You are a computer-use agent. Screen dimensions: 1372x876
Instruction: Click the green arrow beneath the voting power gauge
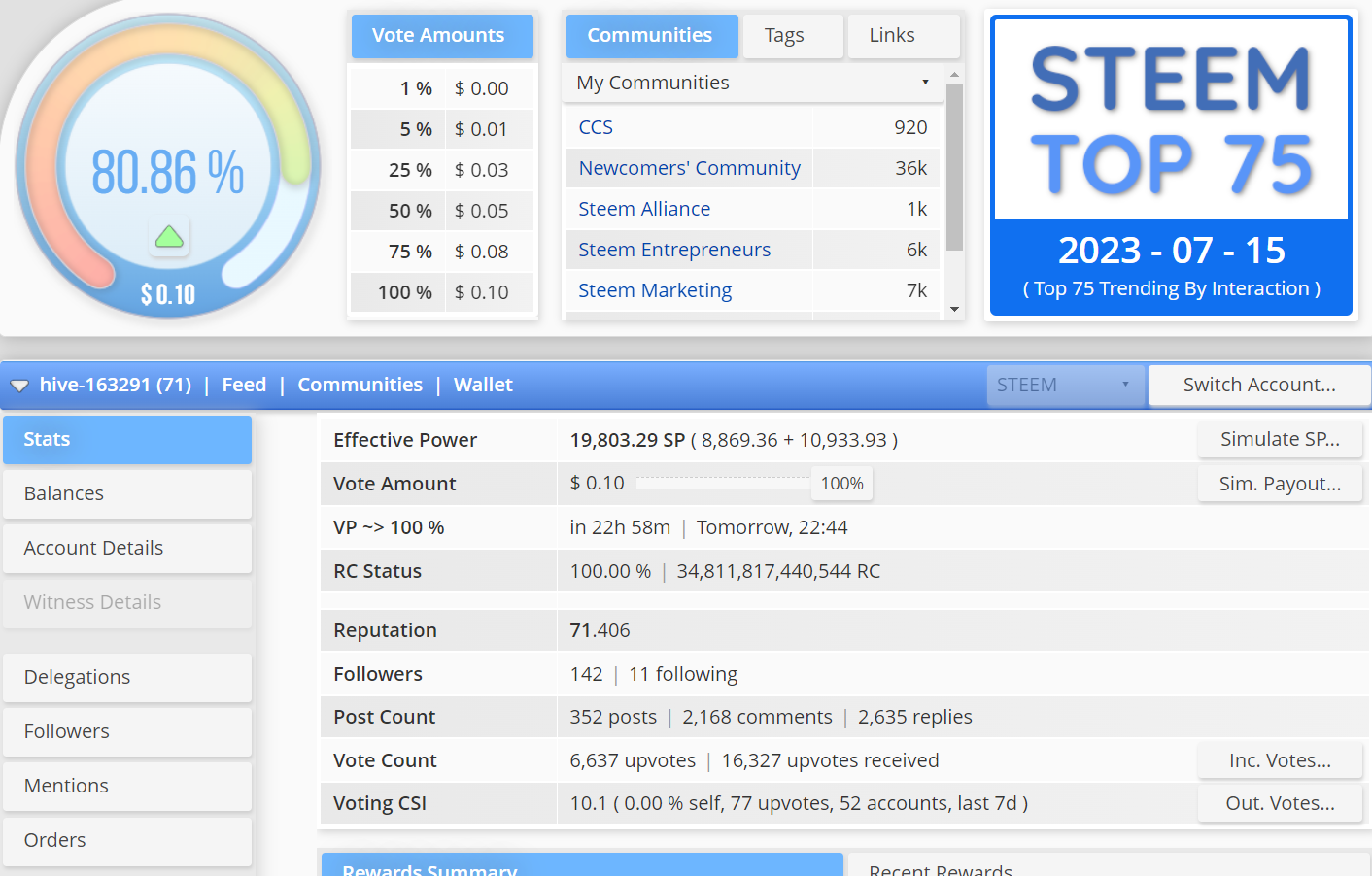169,236
